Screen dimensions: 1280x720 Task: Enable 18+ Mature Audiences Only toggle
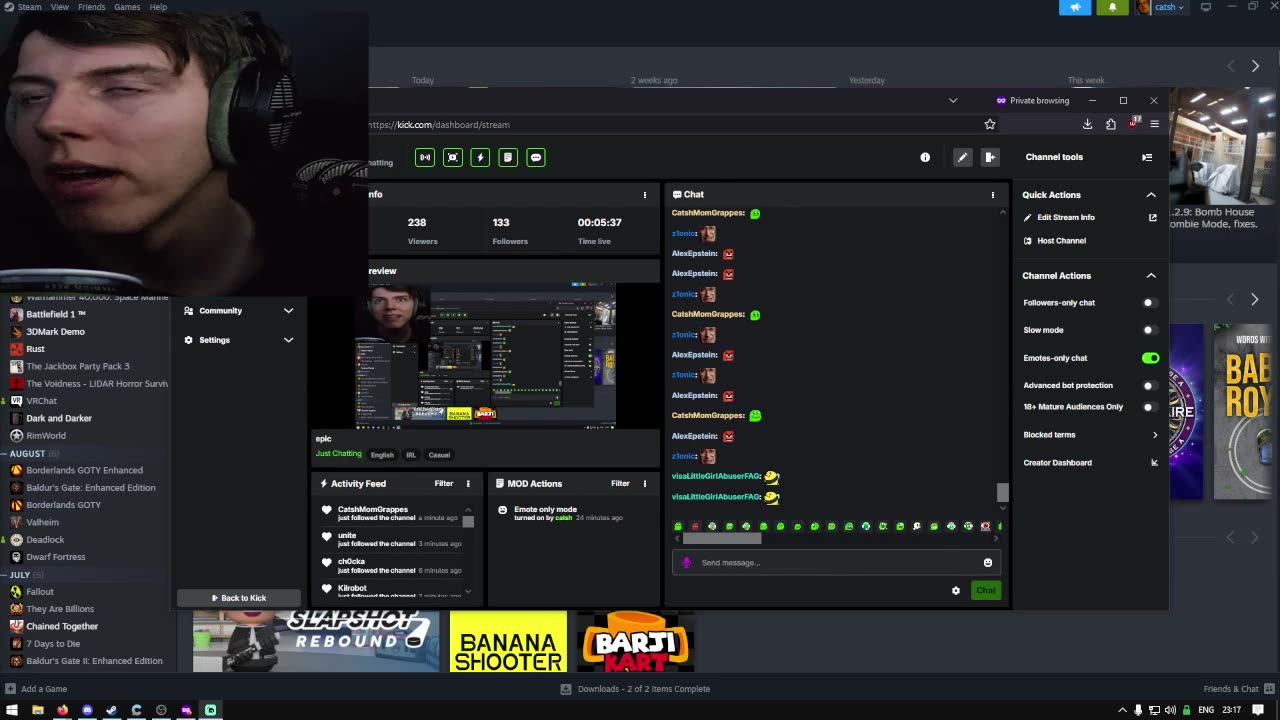coord(1151,407)
